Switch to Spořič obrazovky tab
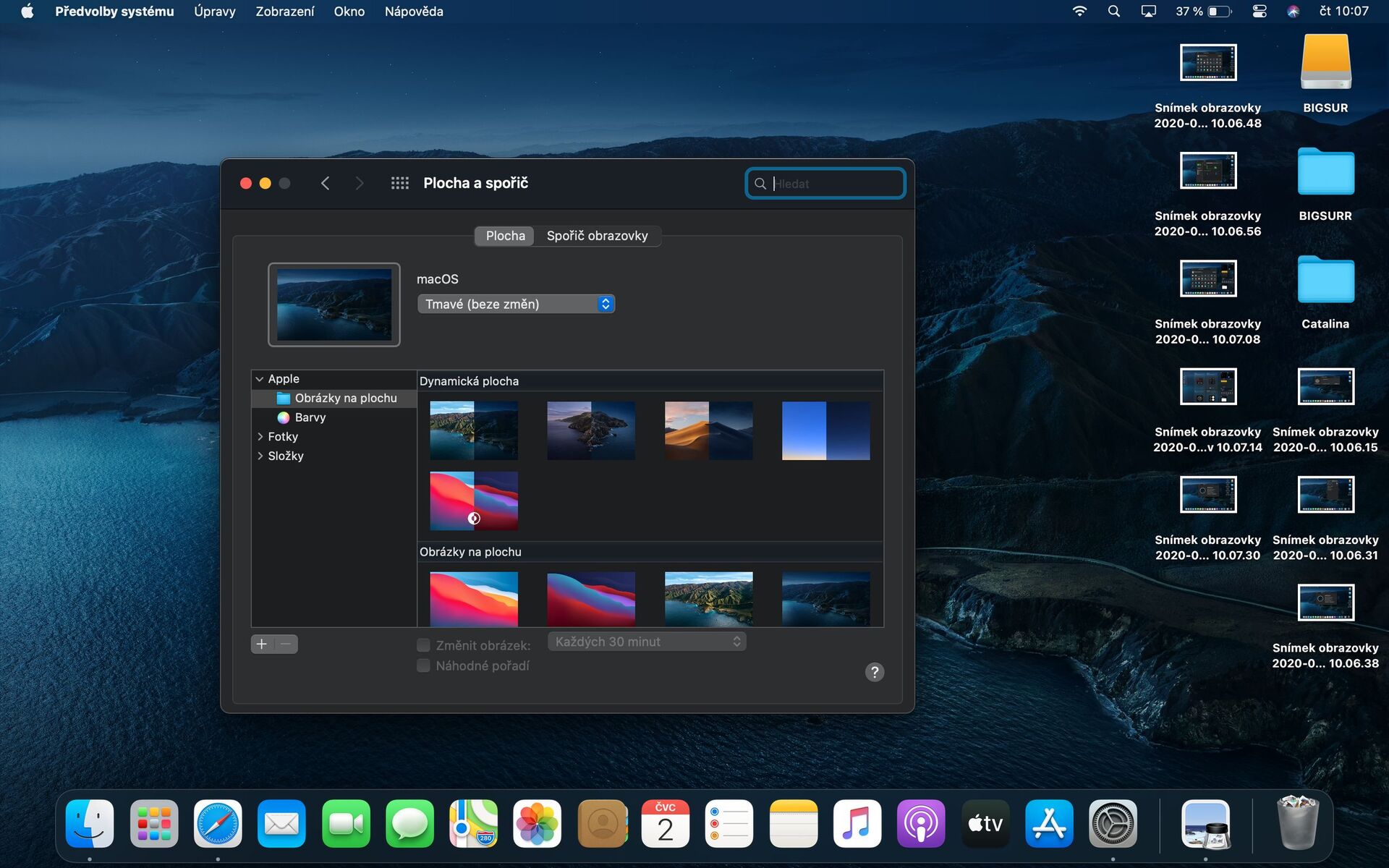The width and height of the screenshot is (1389, 868). click(597, 236)
